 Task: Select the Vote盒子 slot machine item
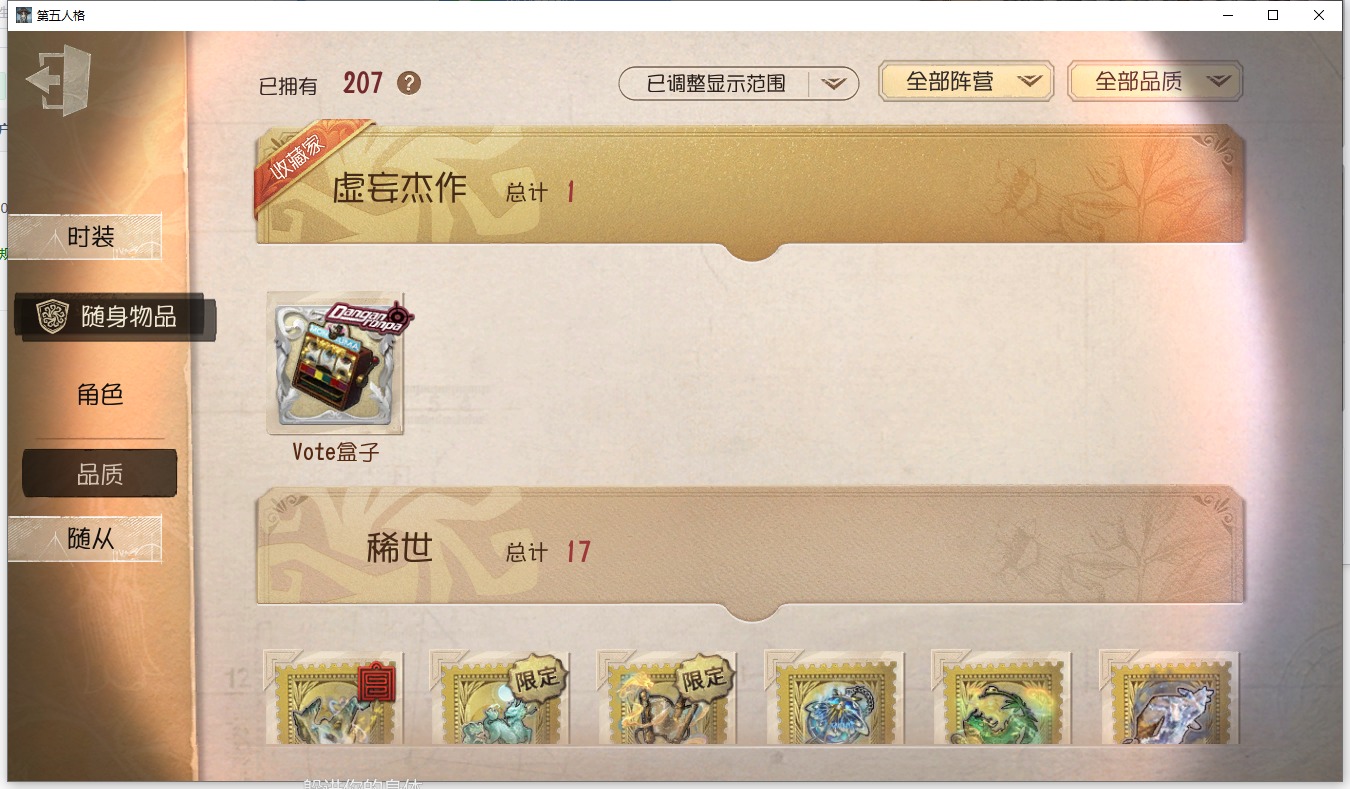pos(335,364)
